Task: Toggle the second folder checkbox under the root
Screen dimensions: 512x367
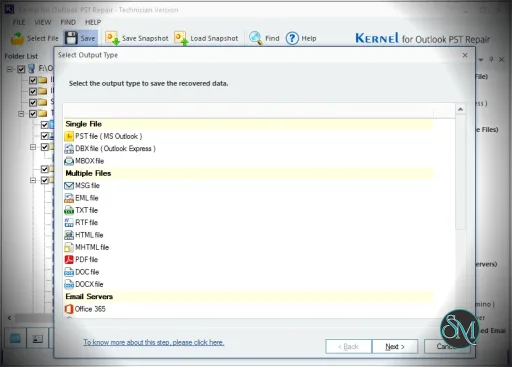Action: pyautogui.click(x=33, y=91)
